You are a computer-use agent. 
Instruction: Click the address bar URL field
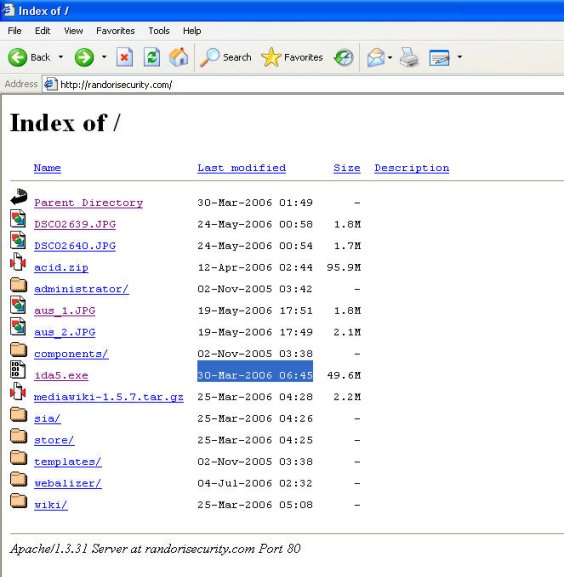tap(303, 84)
